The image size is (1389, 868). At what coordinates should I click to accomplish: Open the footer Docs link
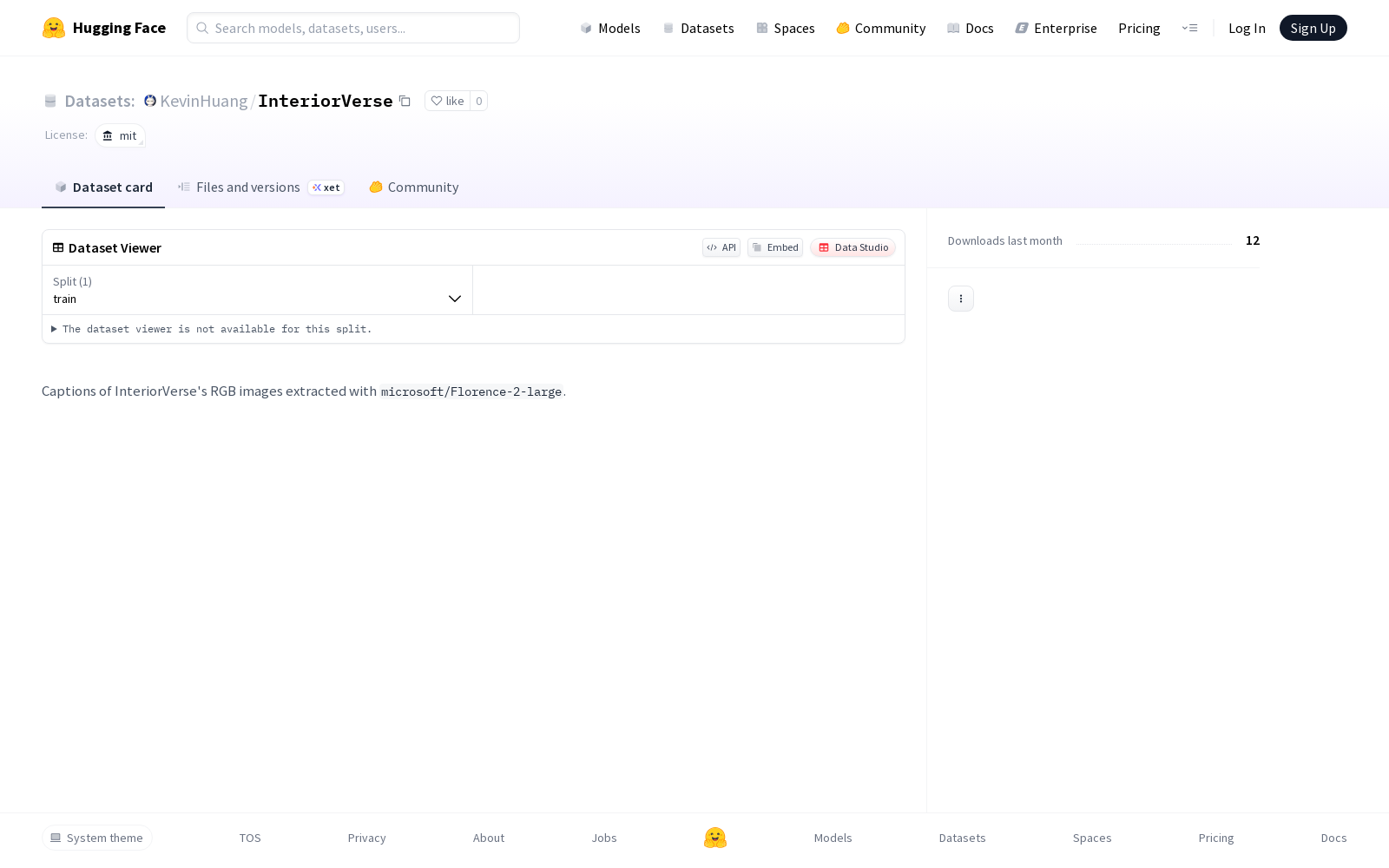[1333, 838]
